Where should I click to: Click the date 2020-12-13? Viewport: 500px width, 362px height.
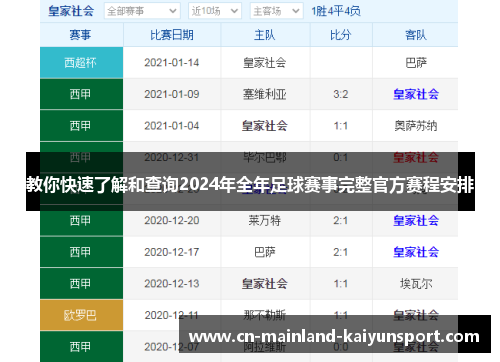tap(172, 284)
